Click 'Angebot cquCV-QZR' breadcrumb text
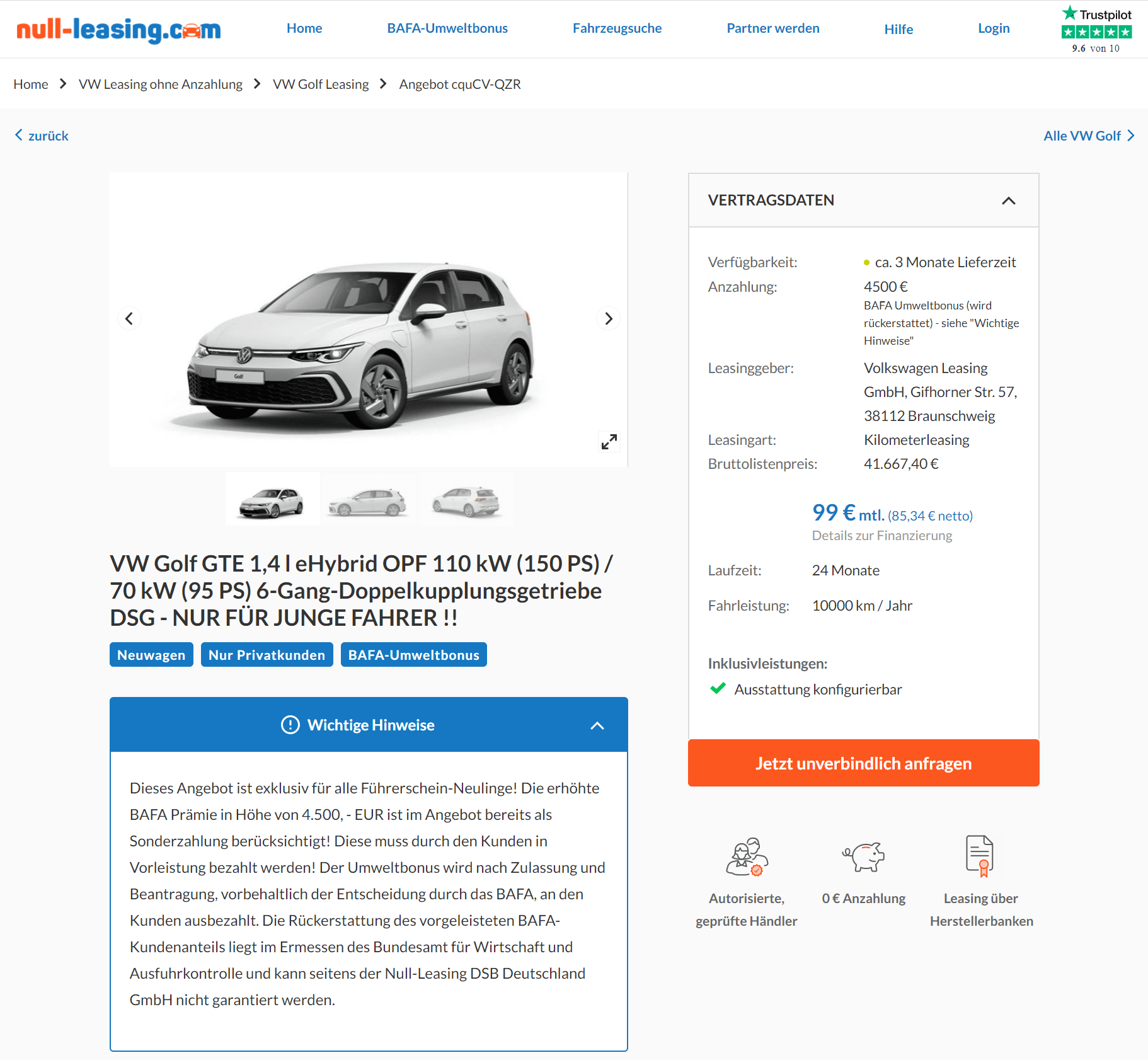 (x=460, y=84)
